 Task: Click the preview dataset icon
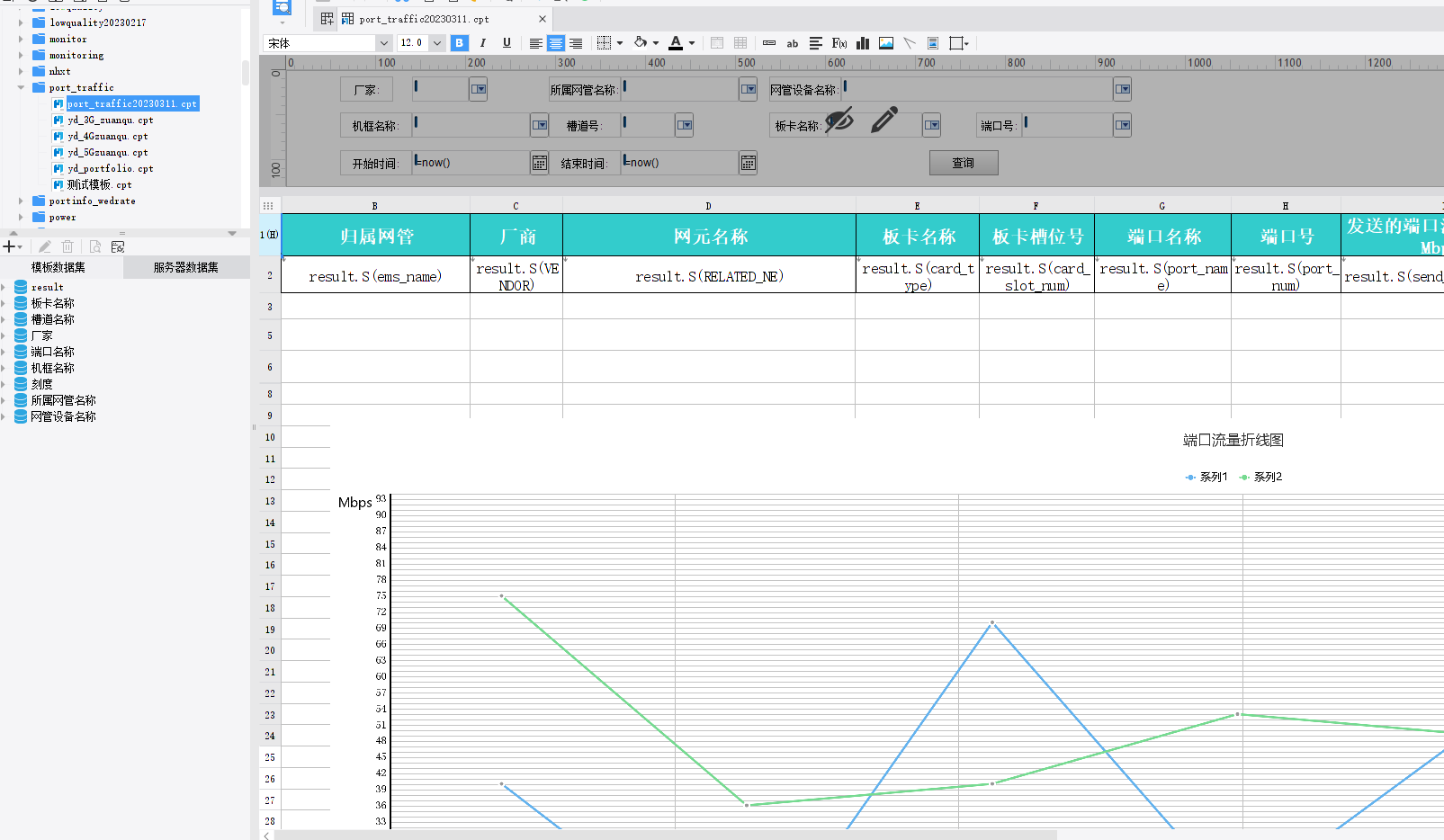(x=95, y=246)
